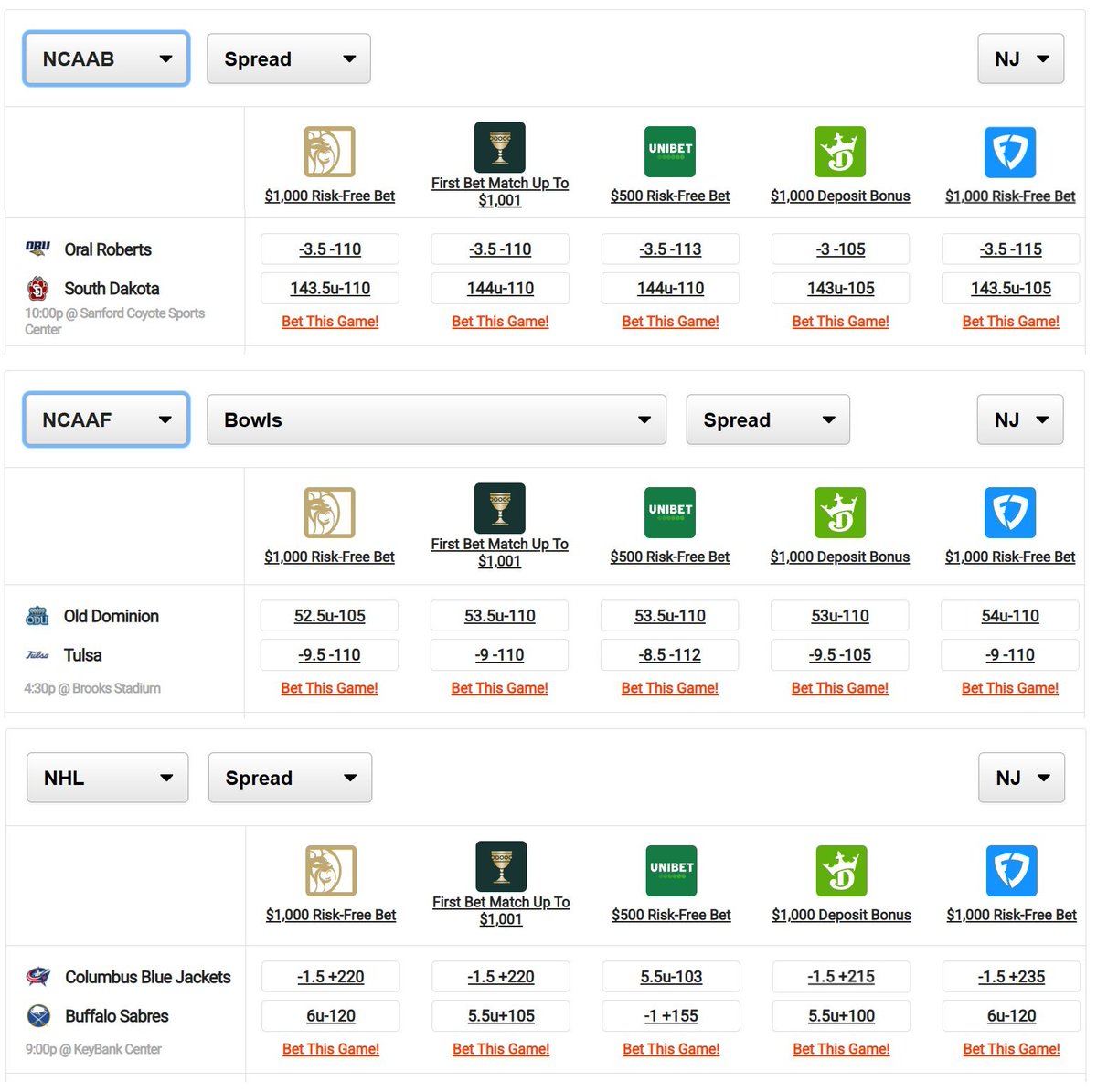Click the South Dakota team logo
Screen dimensions: 1097x1092
point(37,289)
